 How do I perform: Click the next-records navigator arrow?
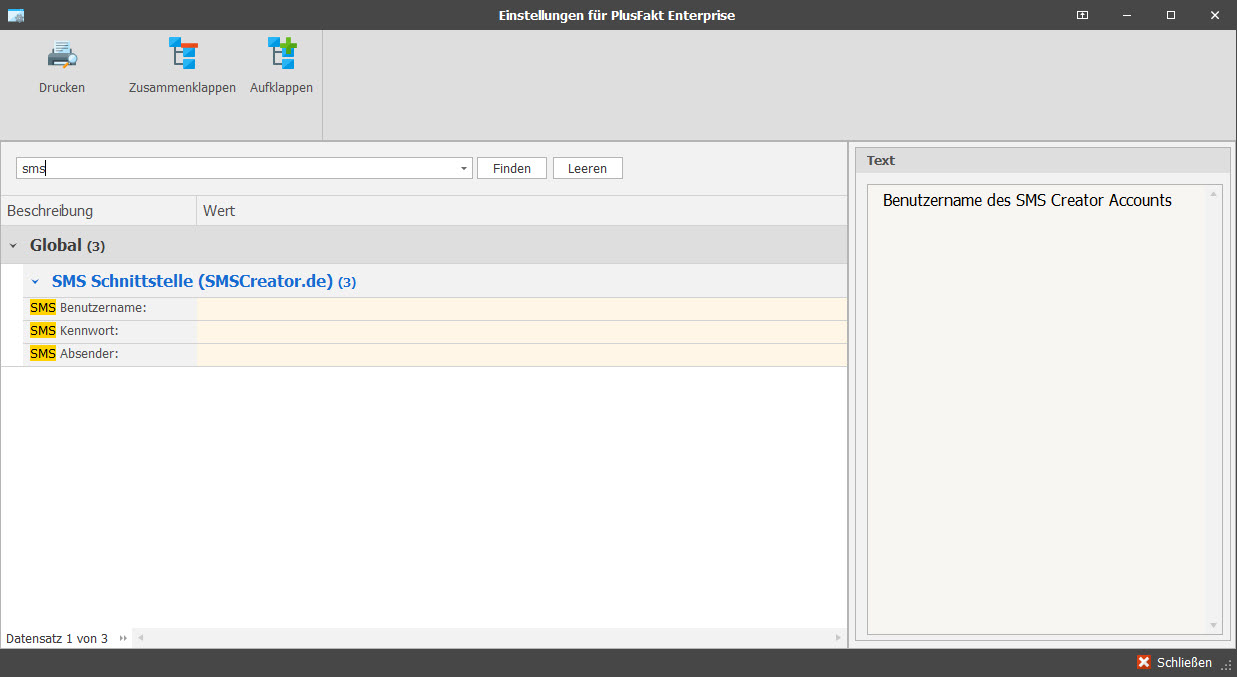[x=123, y=638]
